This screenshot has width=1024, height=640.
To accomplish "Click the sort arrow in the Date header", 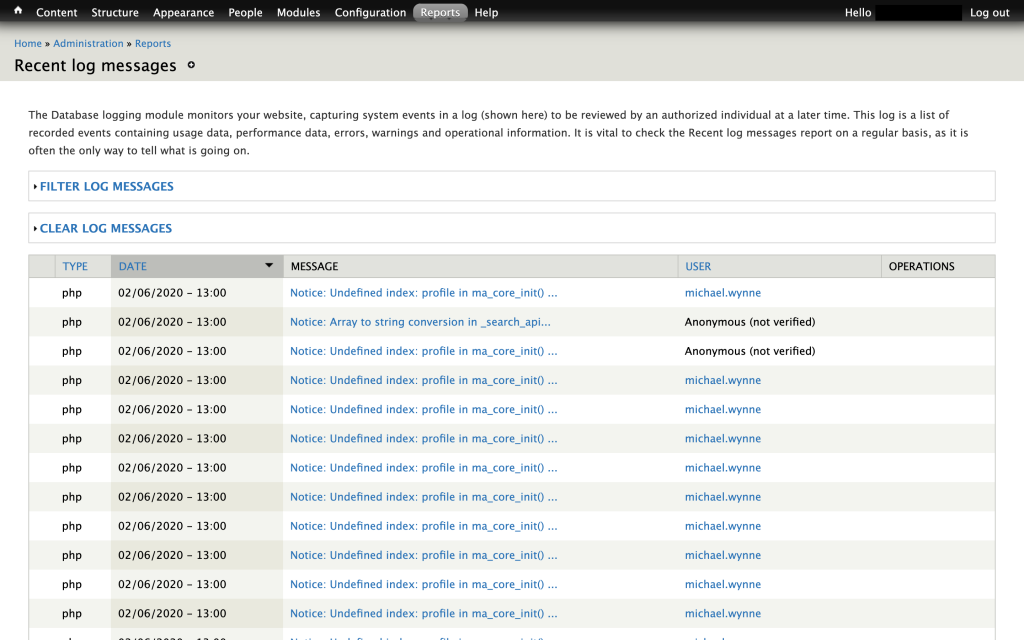I will (268, 265).
